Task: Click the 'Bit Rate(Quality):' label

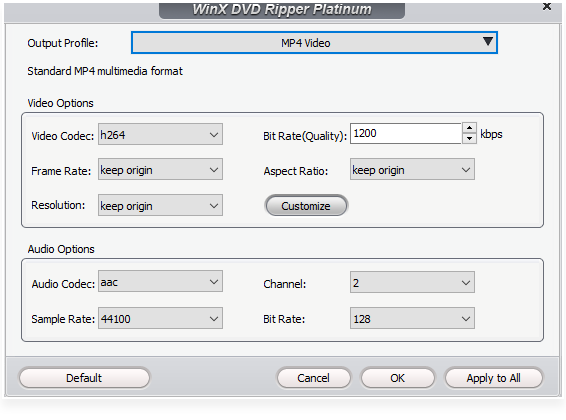Action: [x=305, y=136]
